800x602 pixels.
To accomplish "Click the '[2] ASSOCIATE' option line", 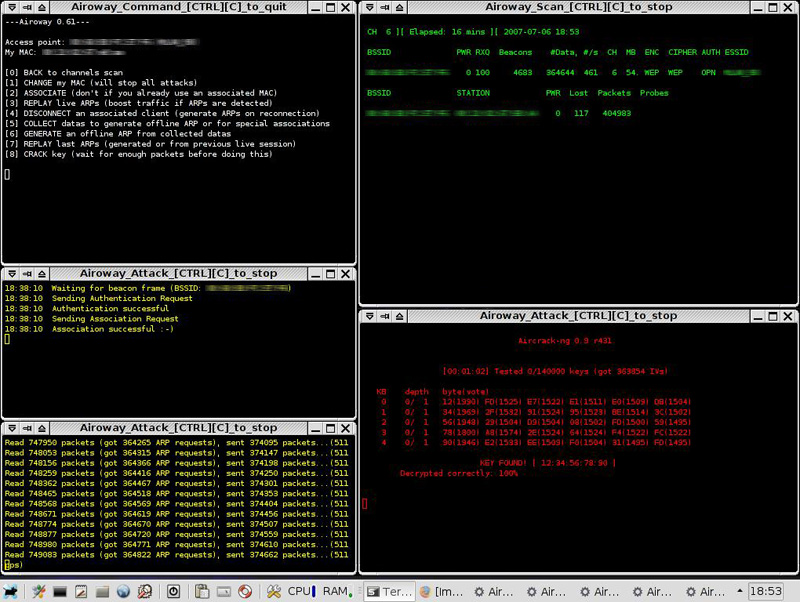I will tap(141, 93).
